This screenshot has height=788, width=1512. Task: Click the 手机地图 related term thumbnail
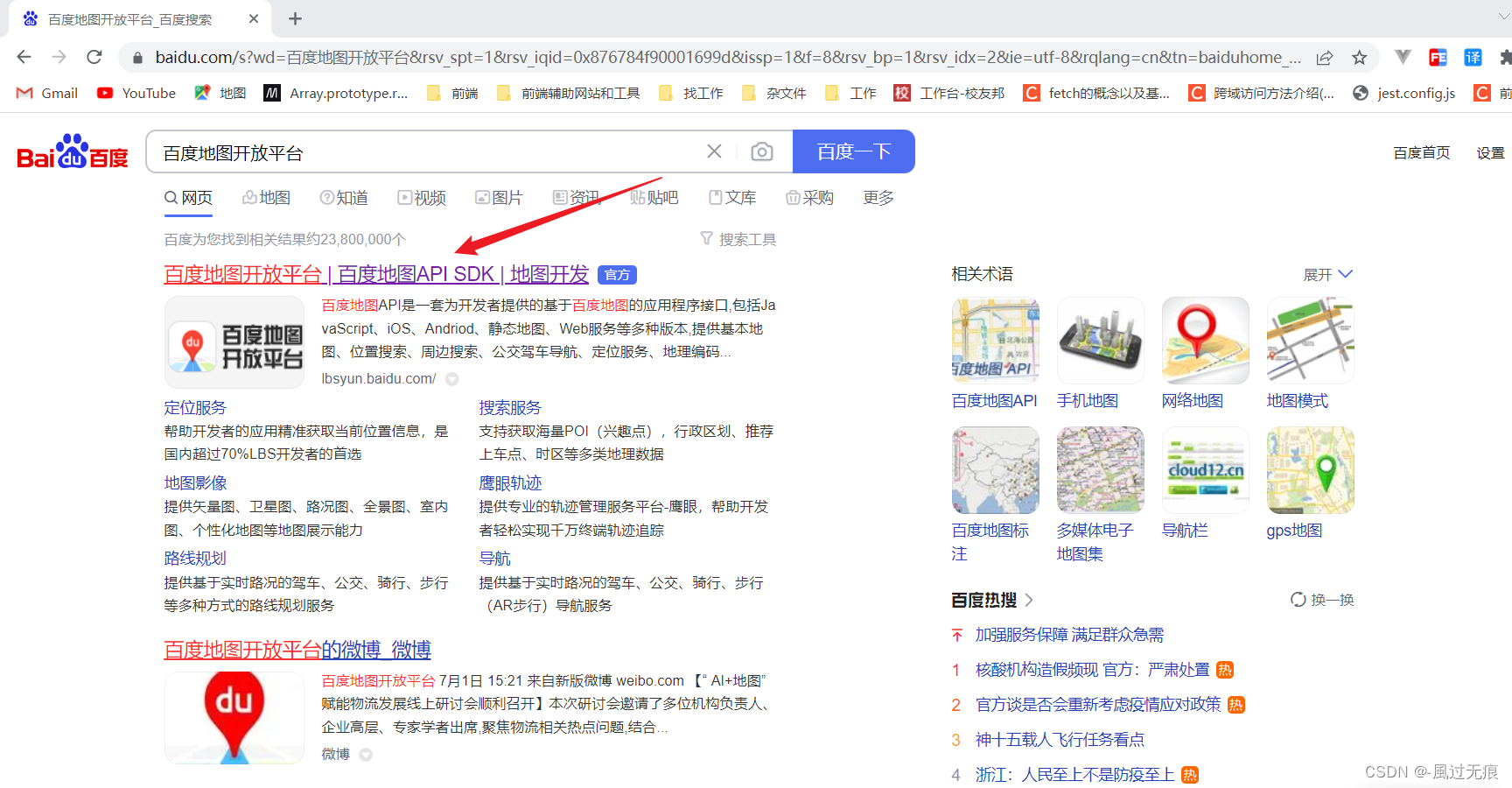1101,341
